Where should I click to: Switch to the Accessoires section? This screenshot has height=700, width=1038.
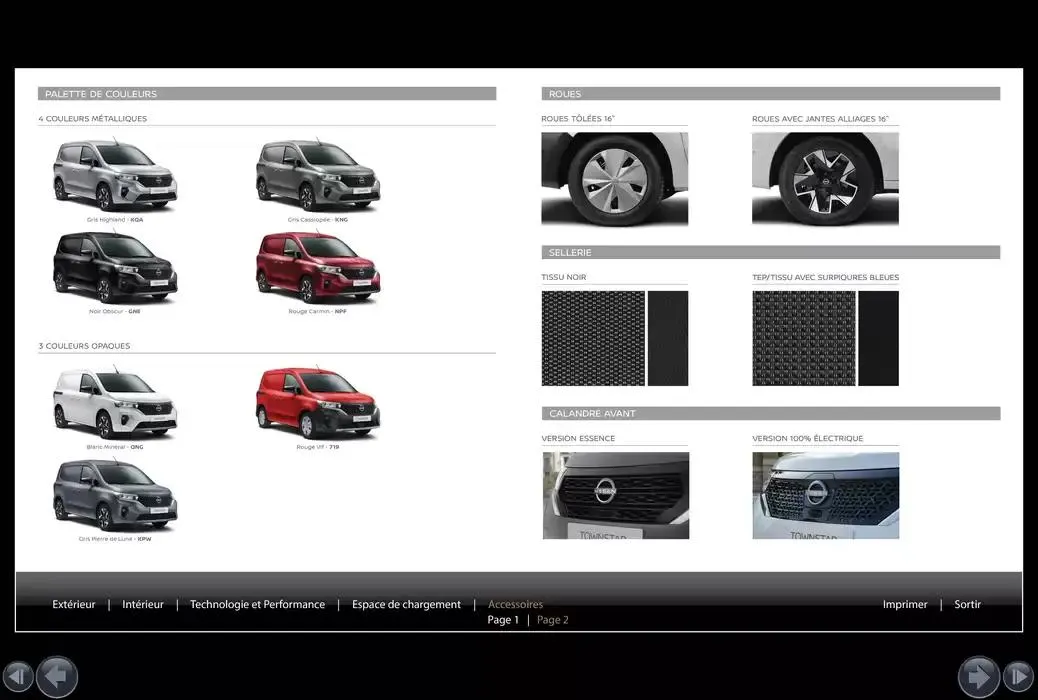515,604
